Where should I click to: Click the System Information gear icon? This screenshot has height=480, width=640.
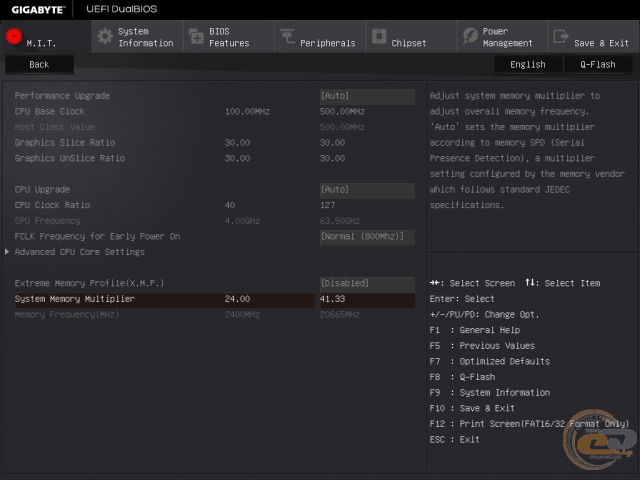point(104,37)
